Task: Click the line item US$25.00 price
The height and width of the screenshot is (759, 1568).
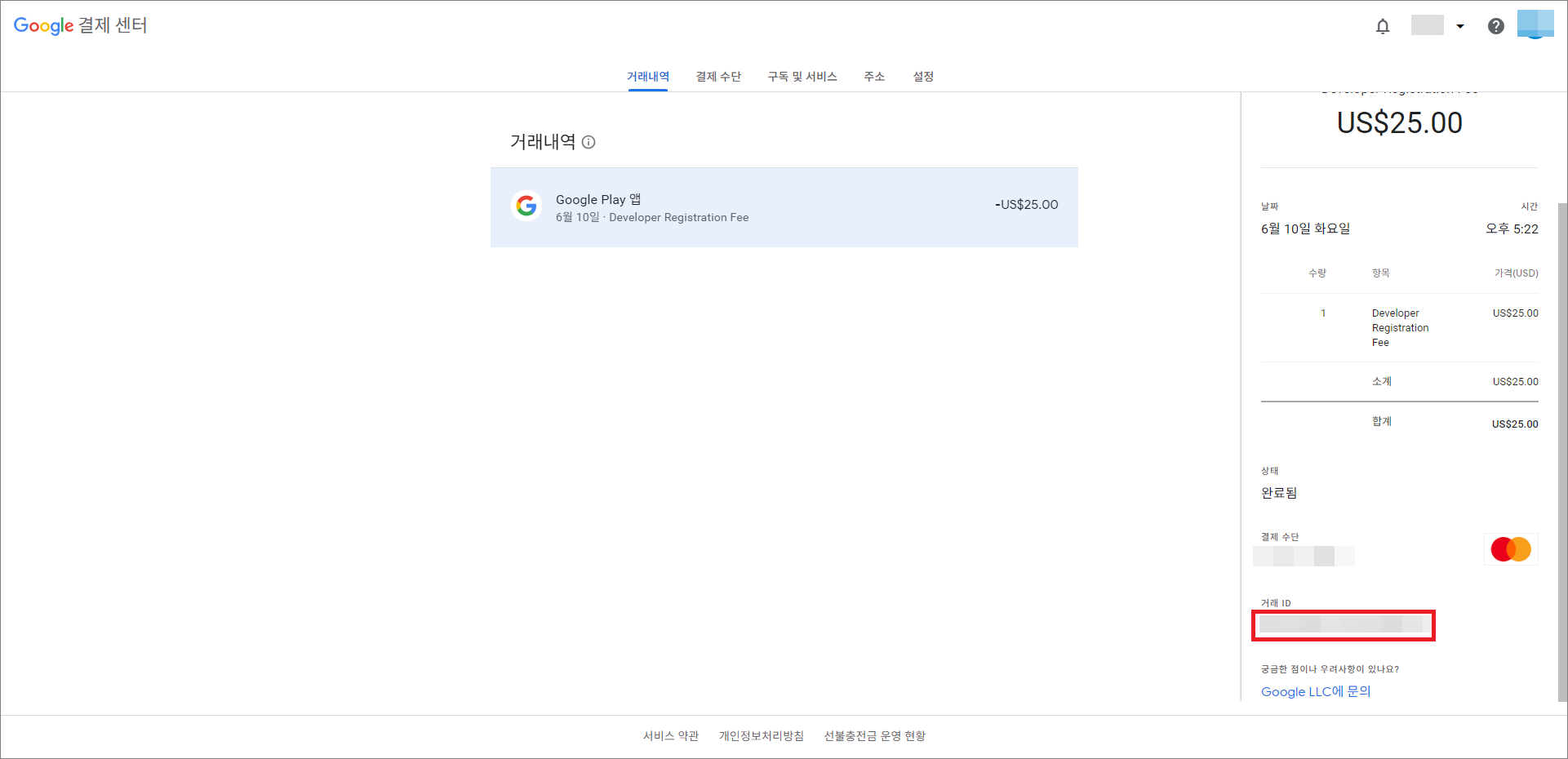Action: [1516, 313]
